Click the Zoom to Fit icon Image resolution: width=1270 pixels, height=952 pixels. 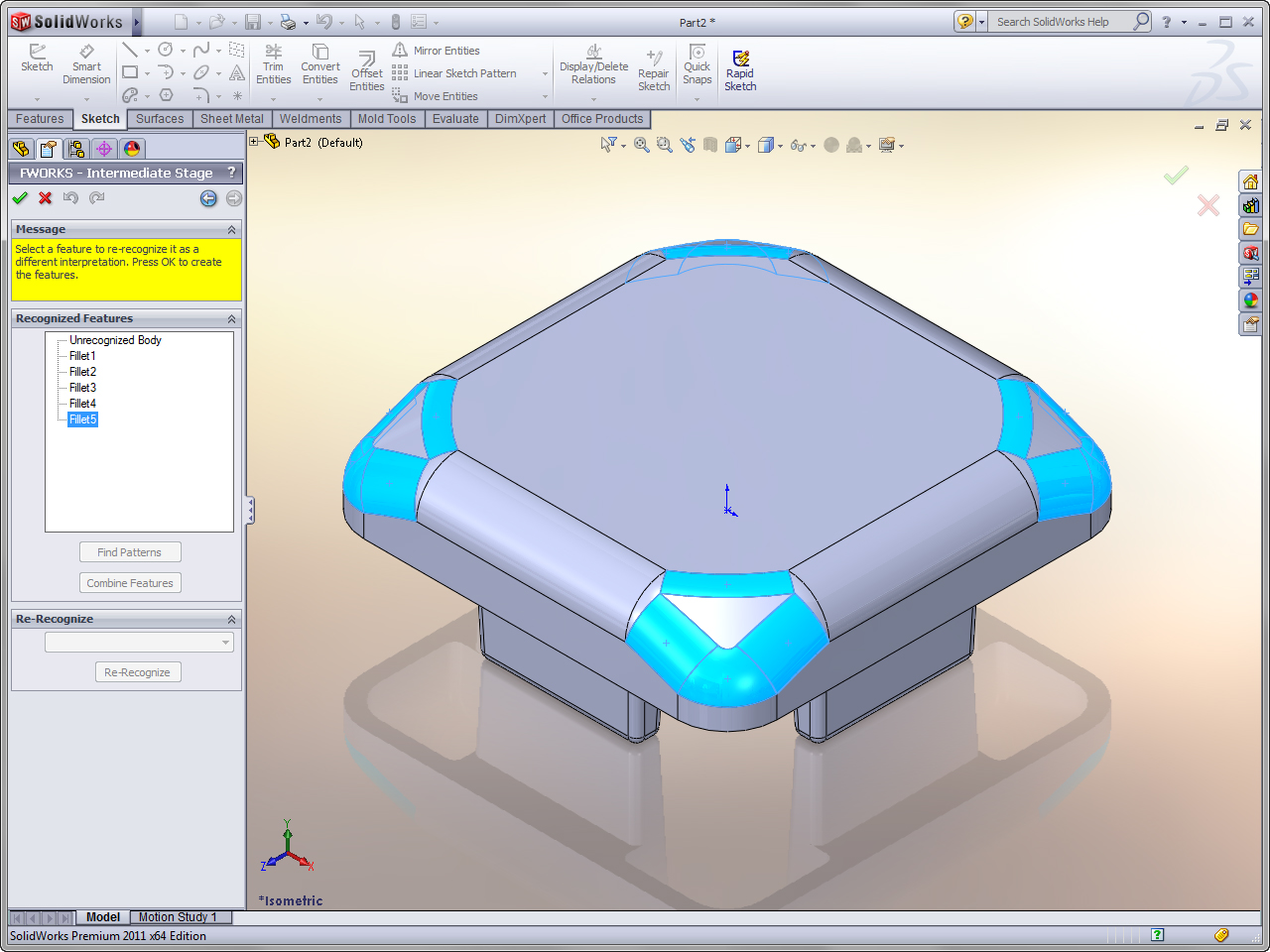click(642, 145)
